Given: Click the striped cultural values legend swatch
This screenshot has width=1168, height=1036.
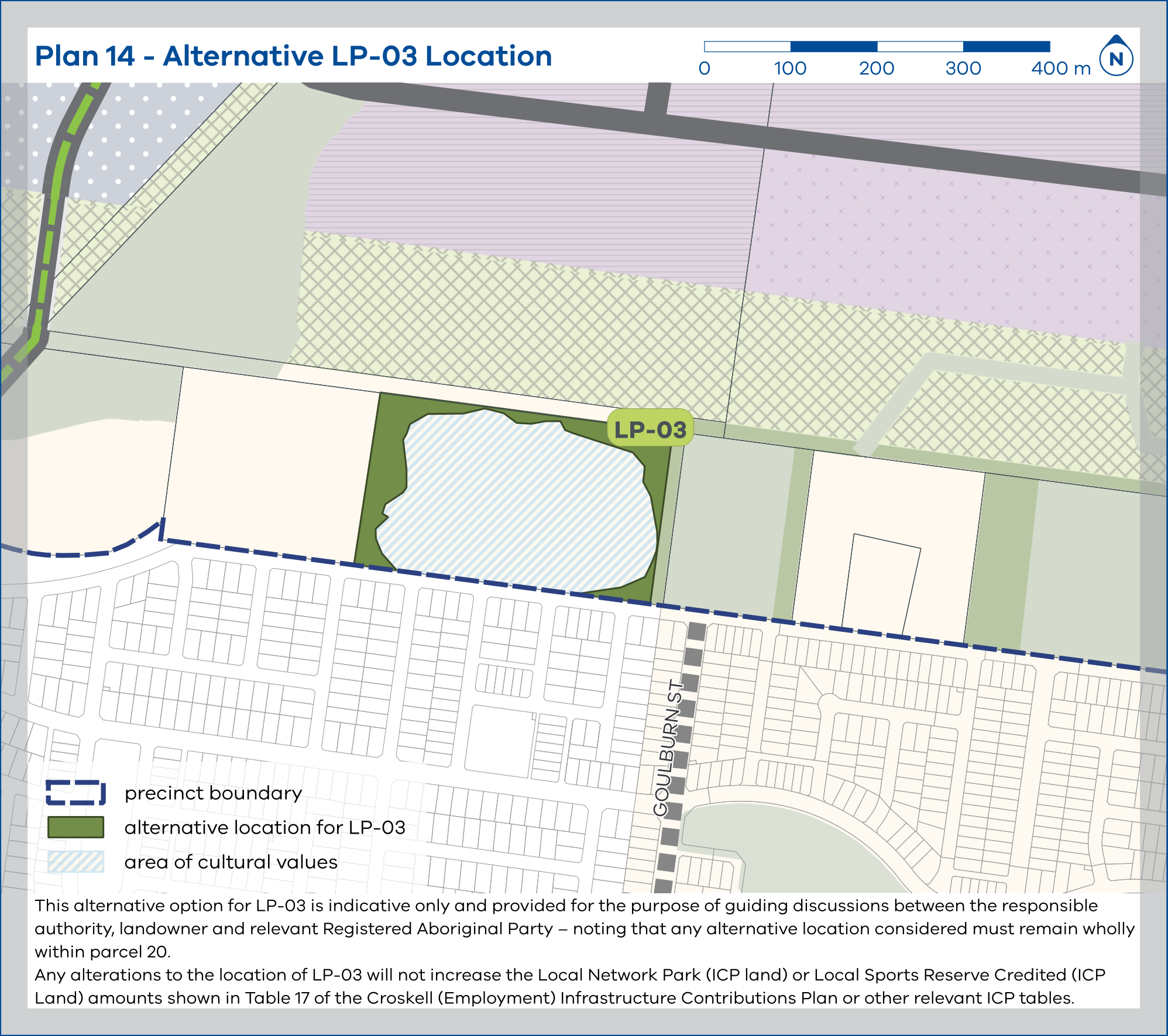Looking at the screenshot, I should click(x=76, y=862).
